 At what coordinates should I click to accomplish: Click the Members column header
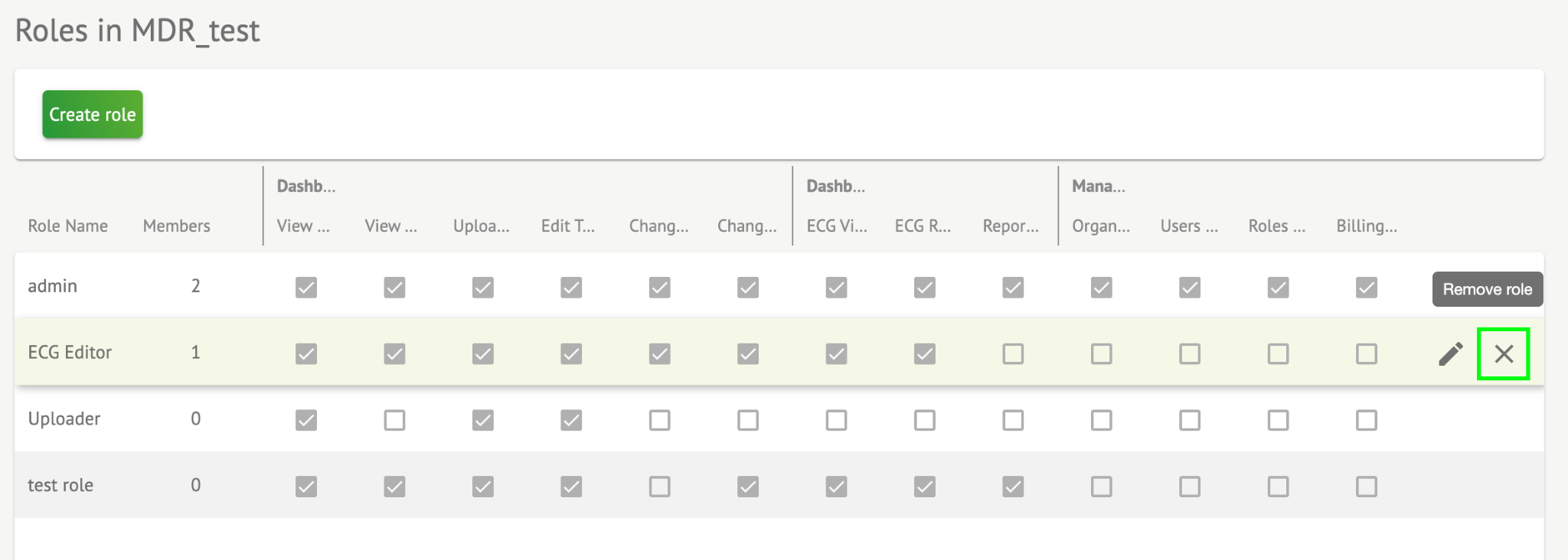(x=176, y=226)
